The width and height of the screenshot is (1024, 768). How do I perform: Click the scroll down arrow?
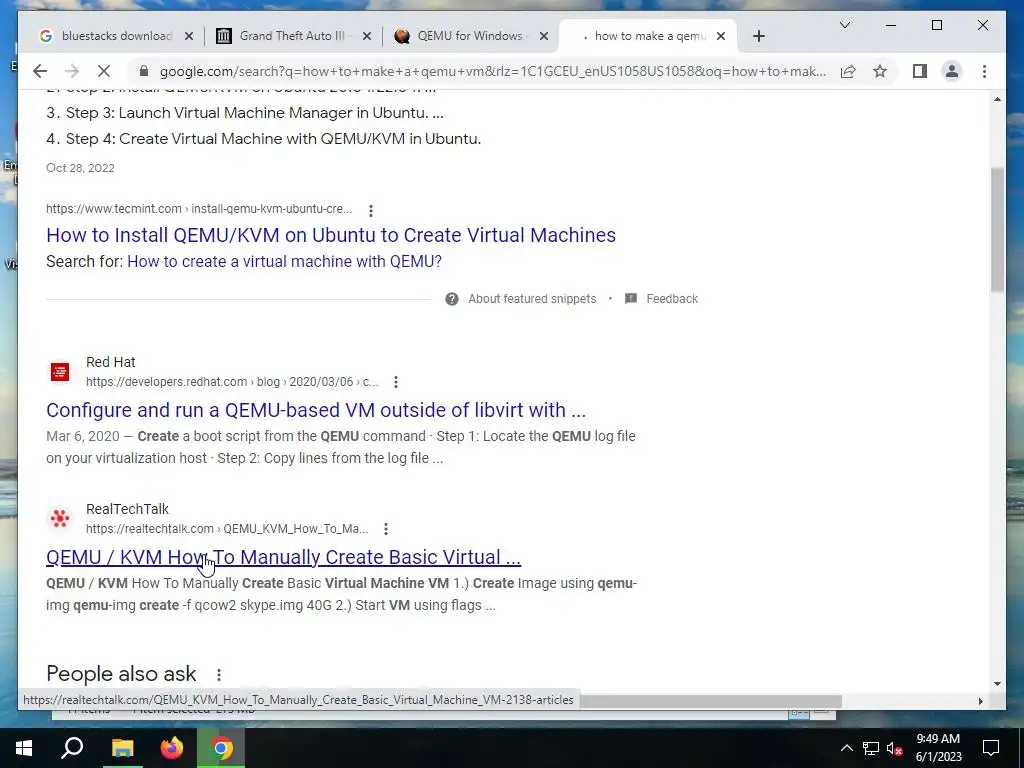point(997,684)
